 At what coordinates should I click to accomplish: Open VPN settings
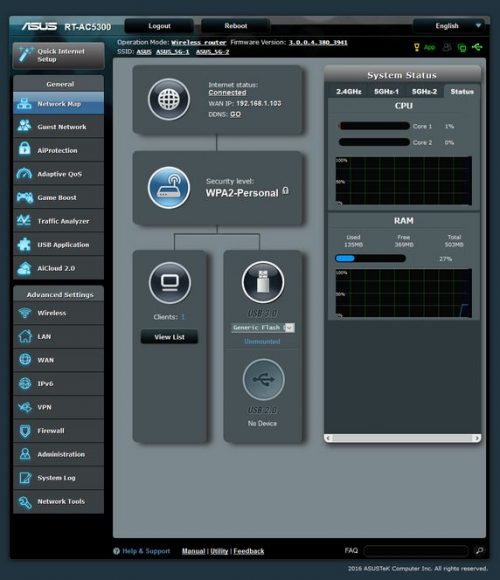click(x=58, y=407)
